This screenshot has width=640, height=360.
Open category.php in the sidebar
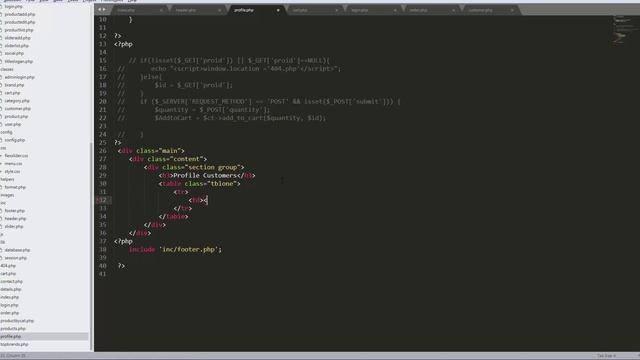point(17,101)
